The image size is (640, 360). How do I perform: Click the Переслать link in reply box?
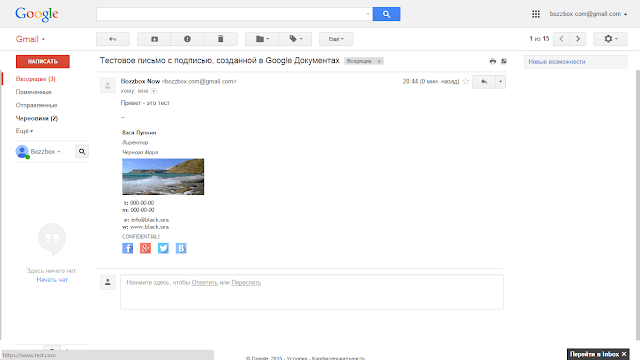coord(246,282)
